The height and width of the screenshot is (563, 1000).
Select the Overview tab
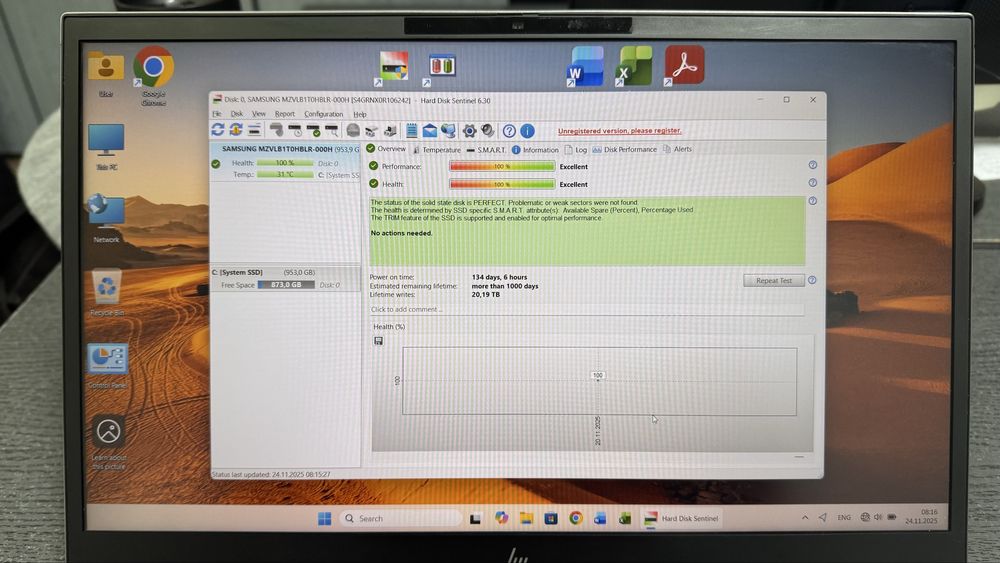(386, 149)
